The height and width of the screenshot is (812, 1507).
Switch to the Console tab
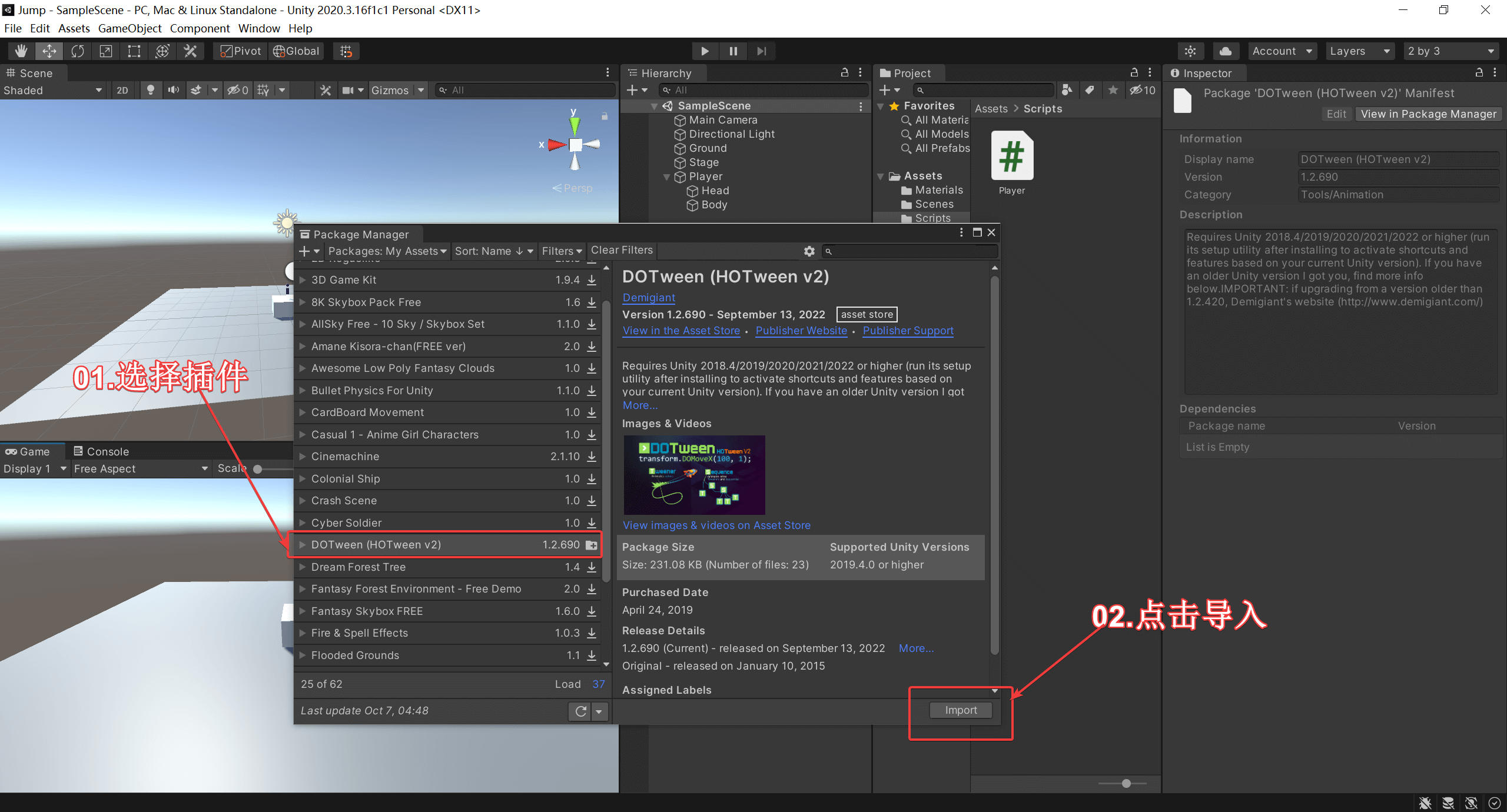101,451
